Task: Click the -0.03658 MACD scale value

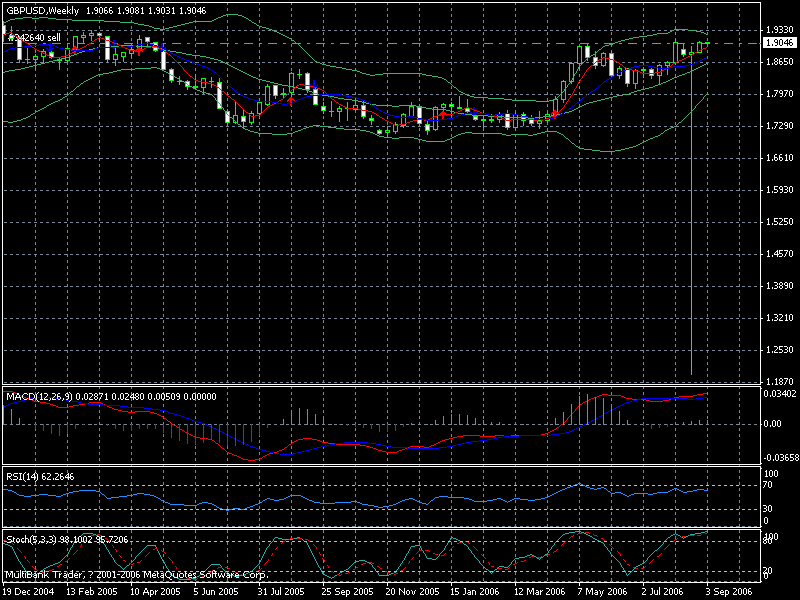Action: pos(775,456)
